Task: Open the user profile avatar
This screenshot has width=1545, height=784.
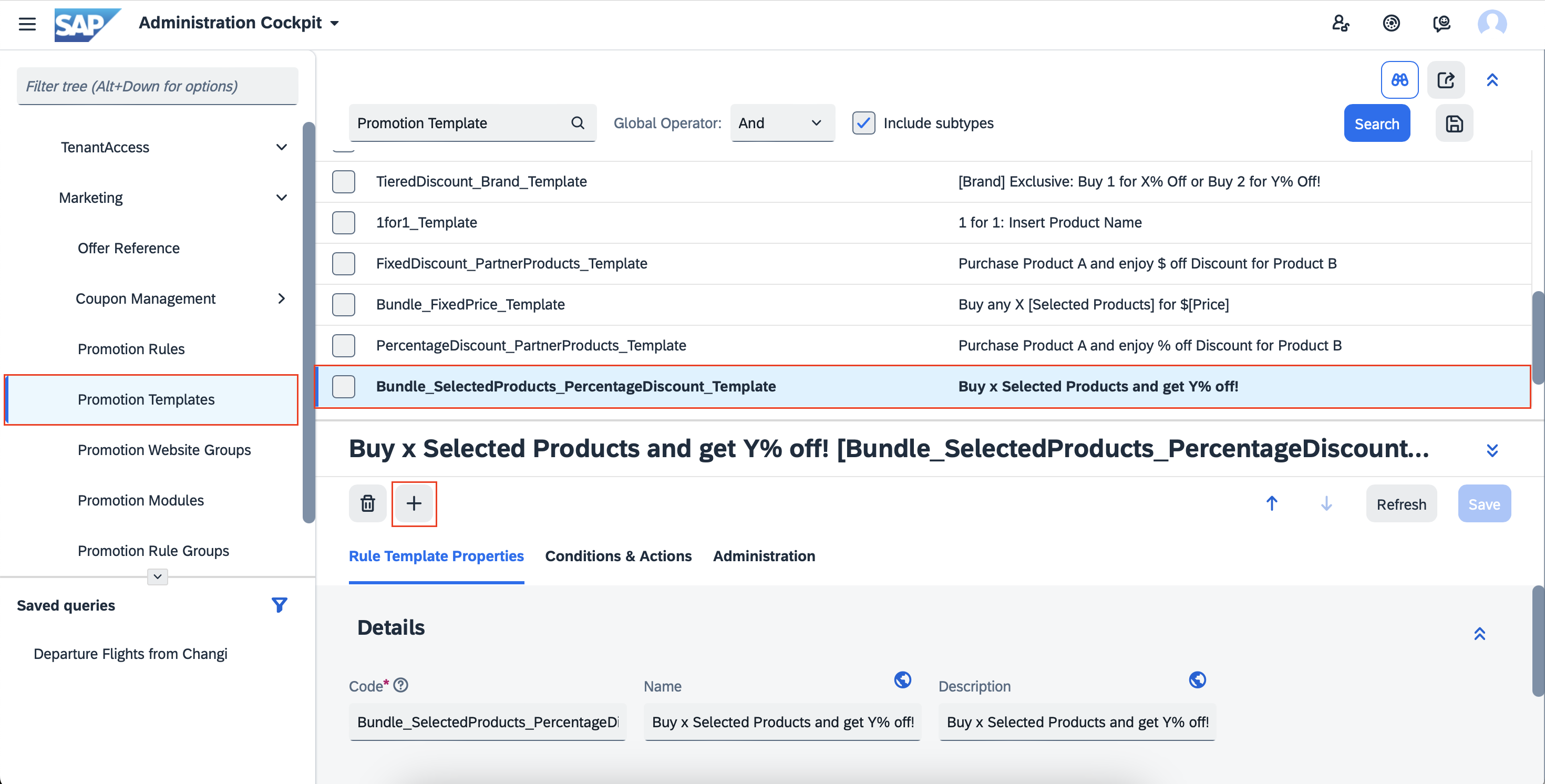Action: tap(1491, 24)
